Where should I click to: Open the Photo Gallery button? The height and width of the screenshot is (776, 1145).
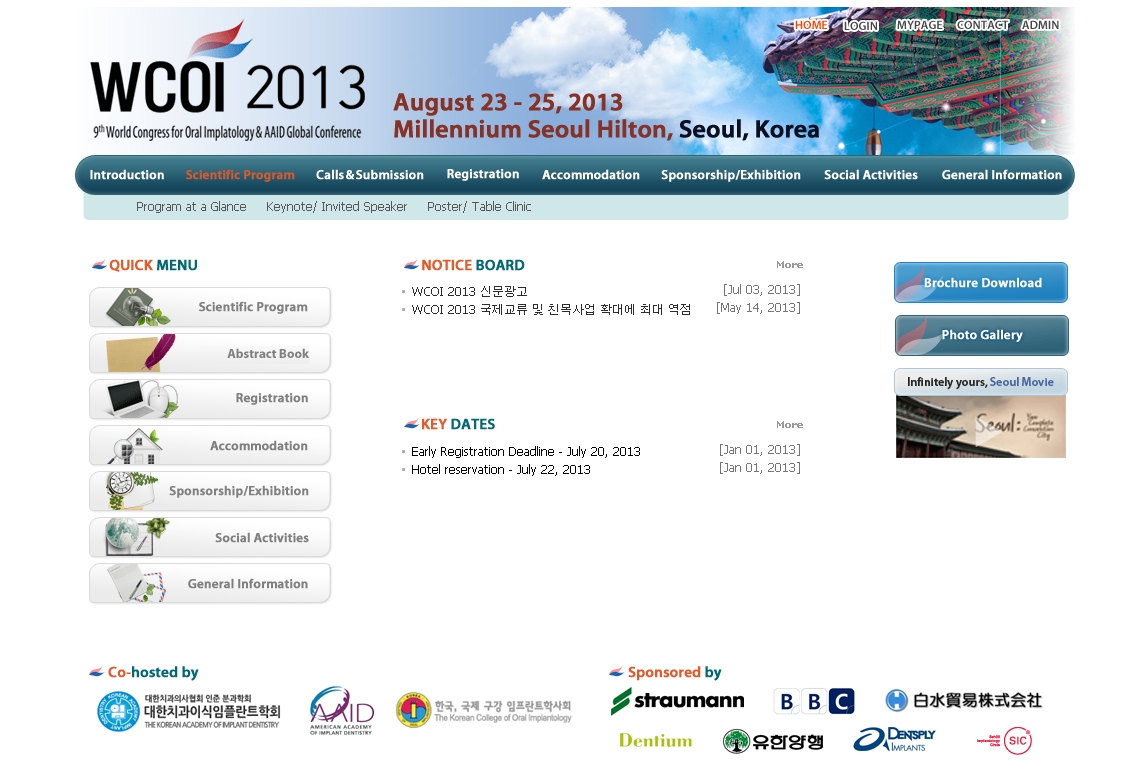point(981,335)
